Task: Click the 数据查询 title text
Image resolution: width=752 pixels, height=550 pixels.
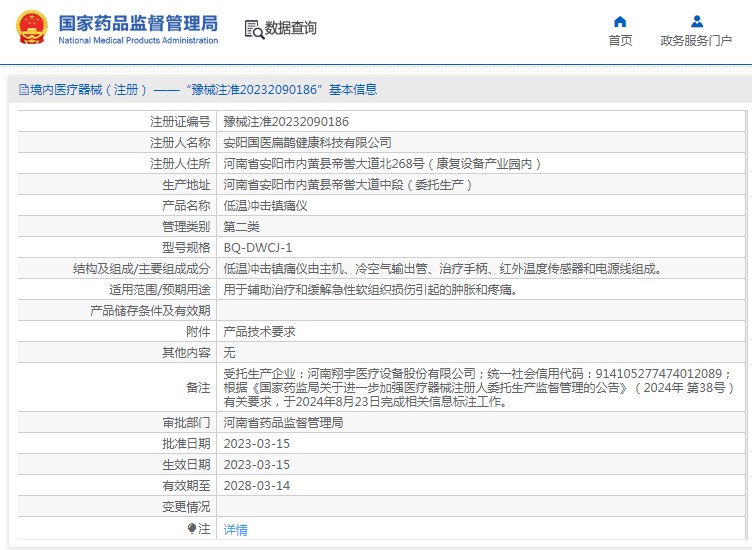Action: [x=290, y=29]
